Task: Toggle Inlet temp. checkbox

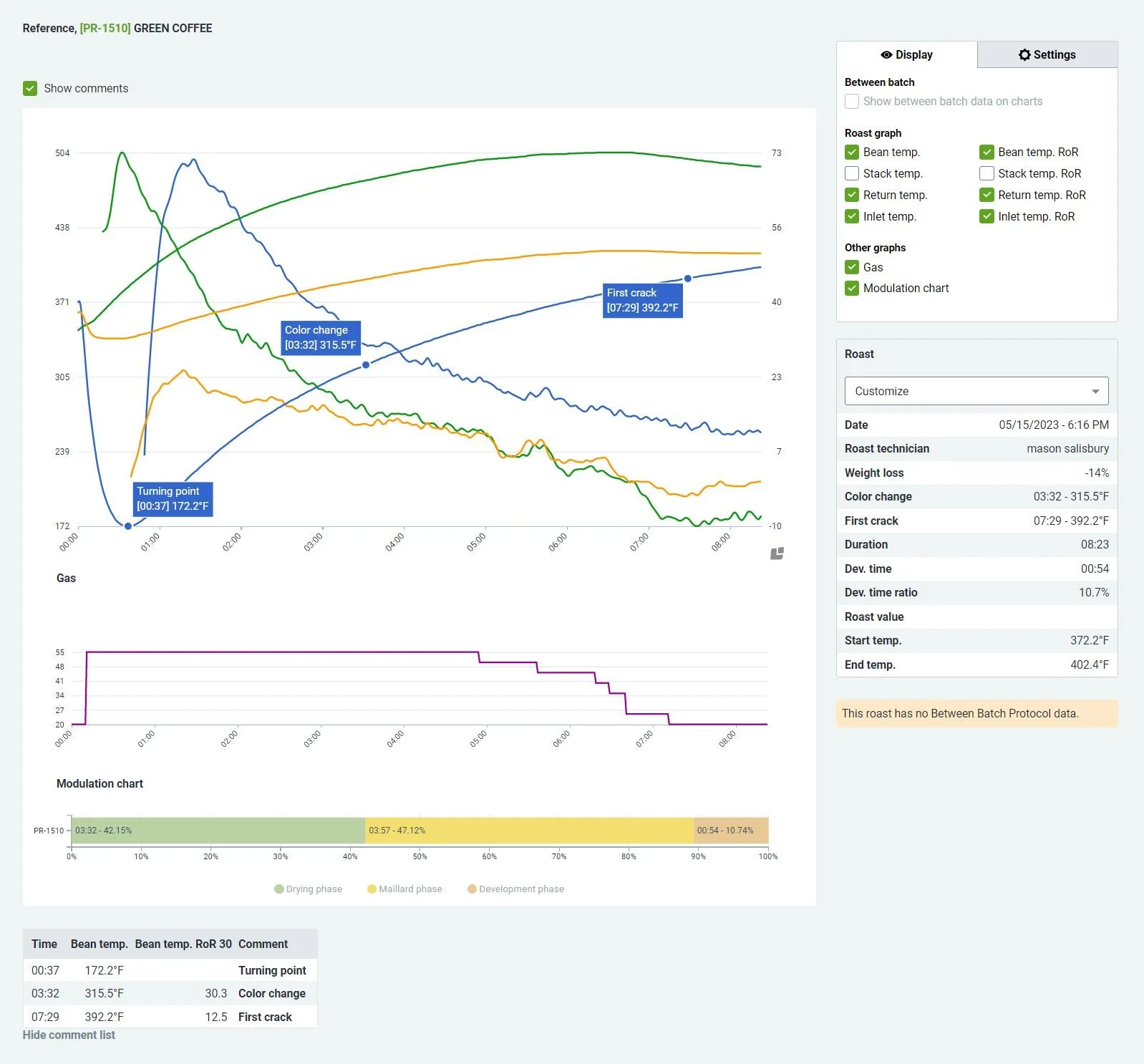Action: tap(852, 216)
